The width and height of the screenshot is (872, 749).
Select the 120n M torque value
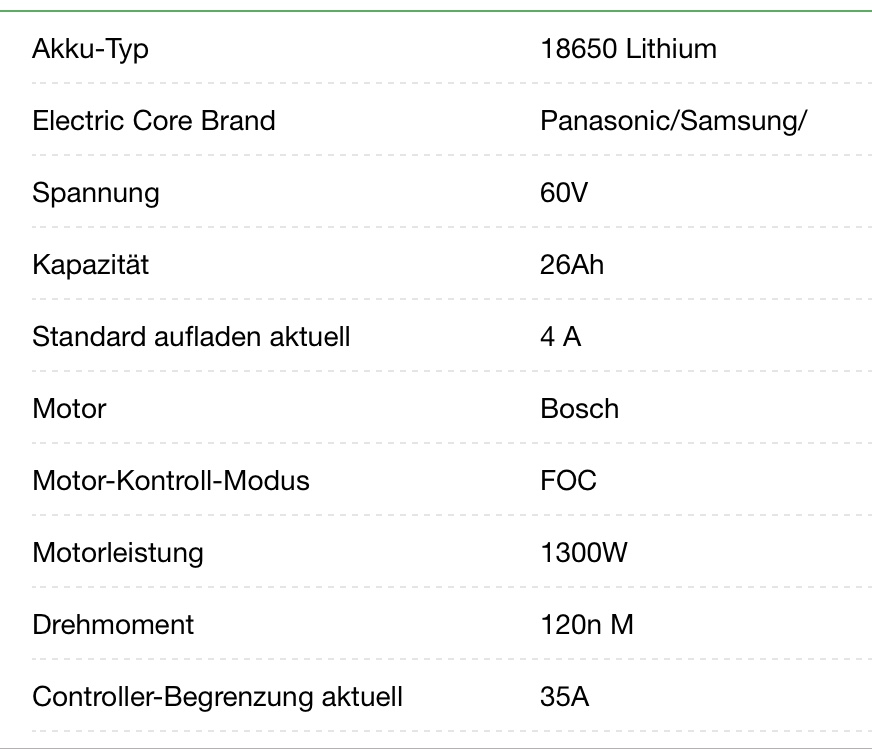tap(586, 624)
